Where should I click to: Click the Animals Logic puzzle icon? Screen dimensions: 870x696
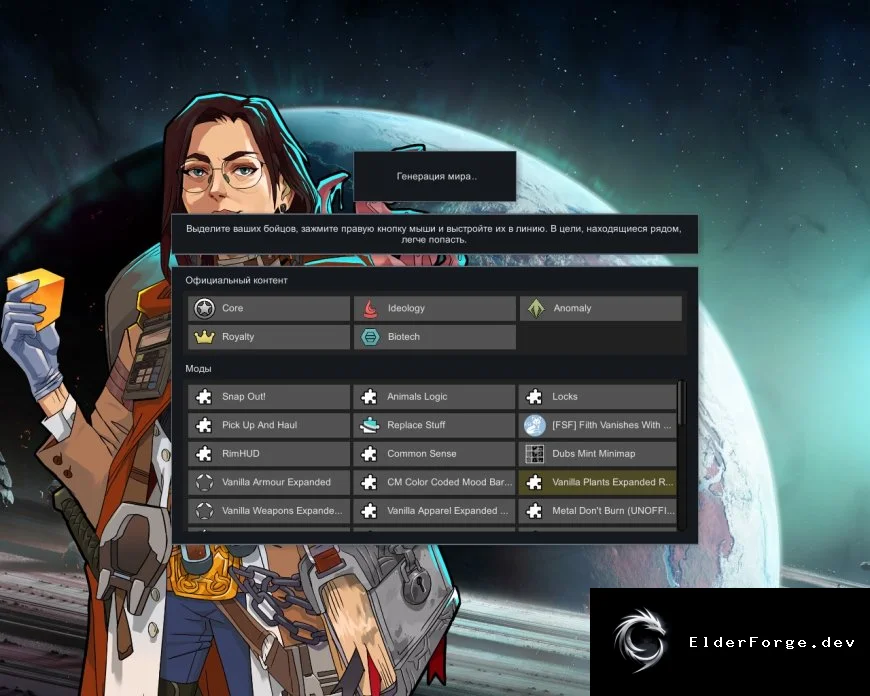click(x=369, y=397)
